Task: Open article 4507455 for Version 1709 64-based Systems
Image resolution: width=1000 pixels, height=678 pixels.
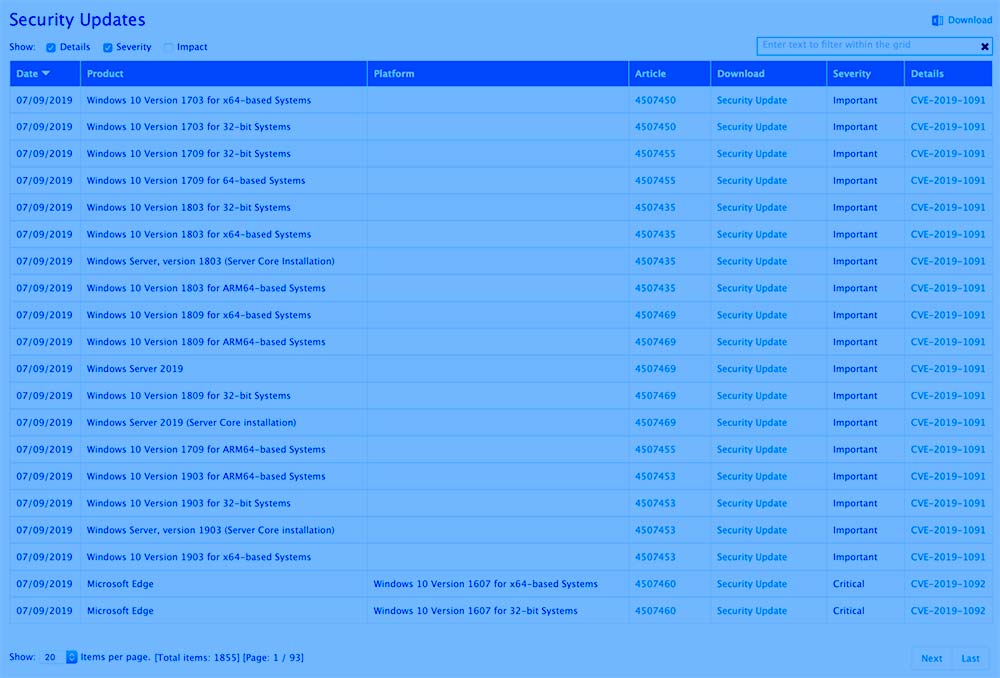Action: (x=655, y=181)
